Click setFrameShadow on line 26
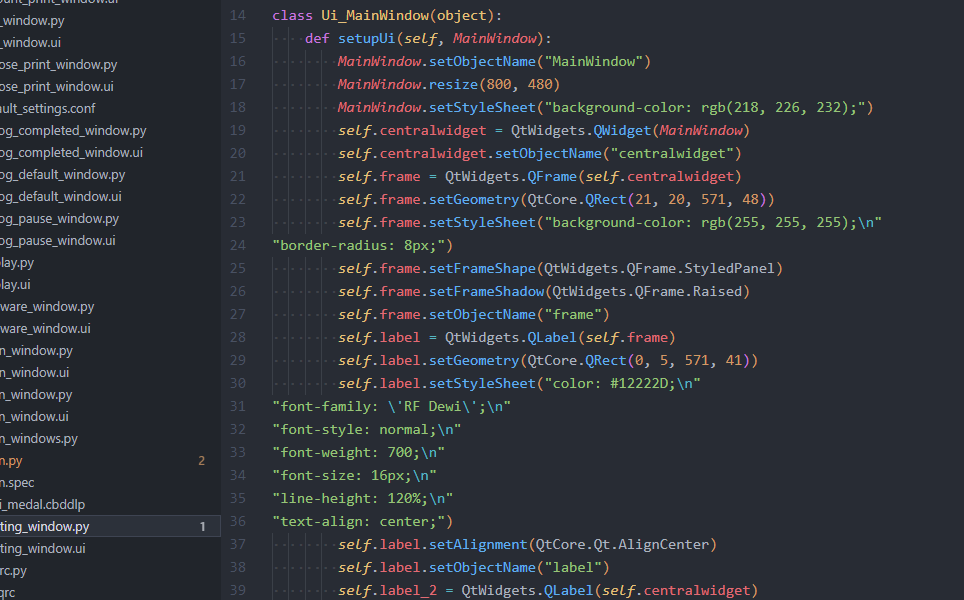The height and width of the screenshot is (600, 964). pyautogui.click(x=486, y=291)
